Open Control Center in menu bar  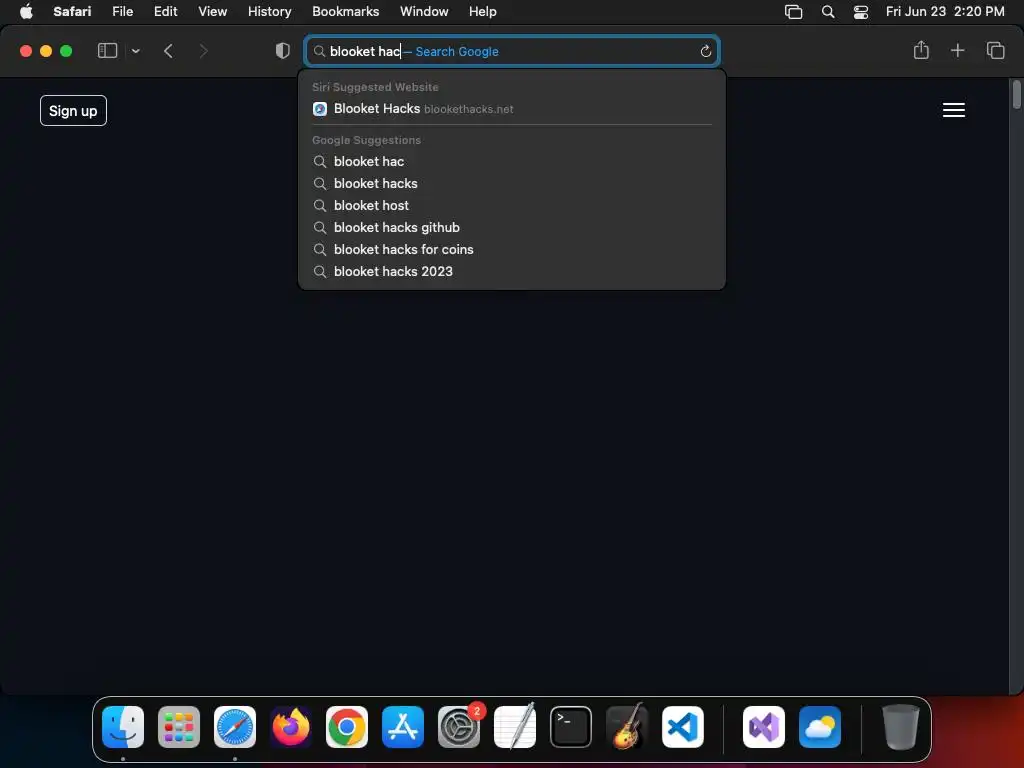coord(861,12)
